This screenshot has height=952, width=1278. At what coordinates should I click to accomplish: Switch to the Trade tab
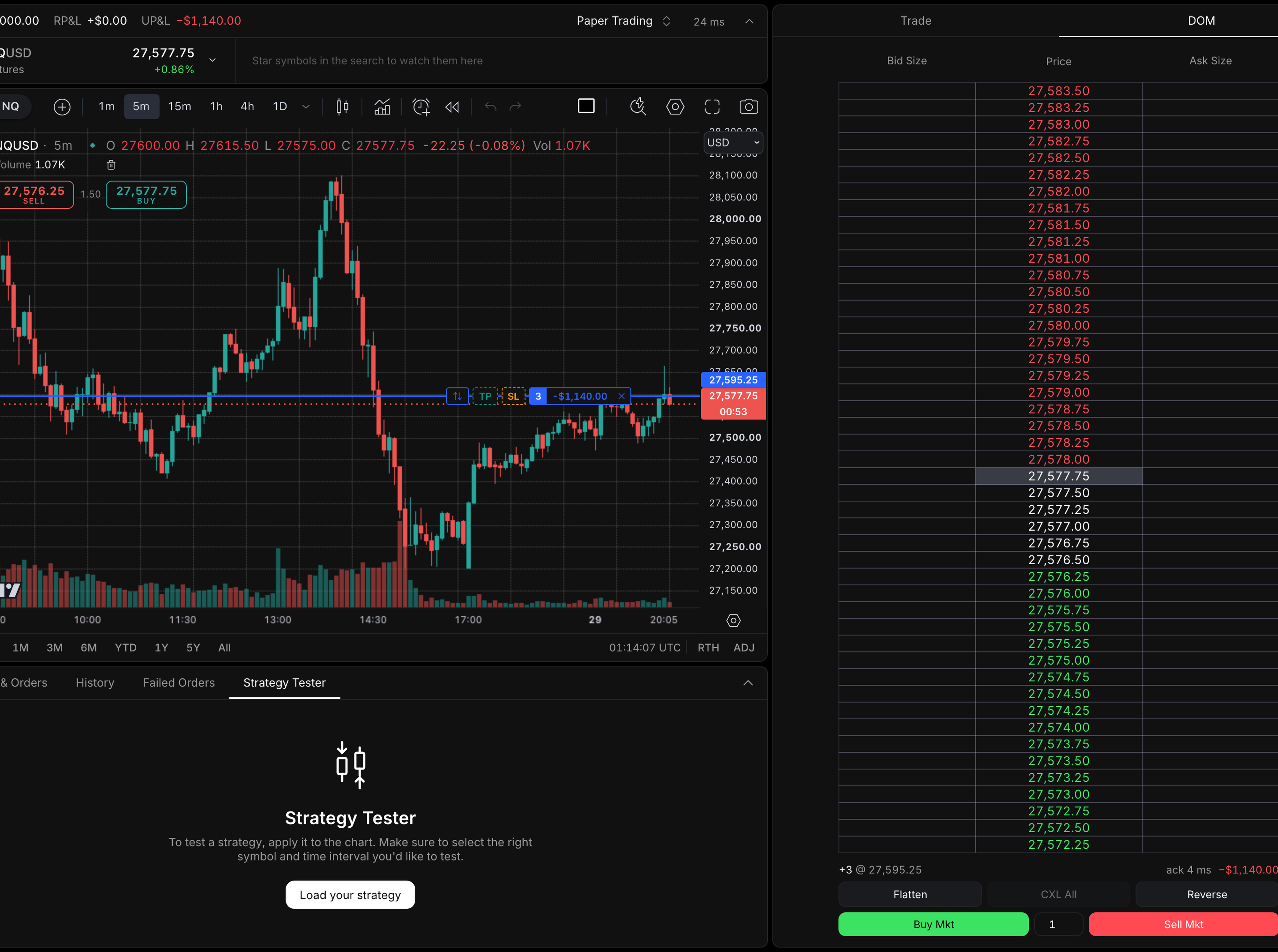tap(916, 21)
